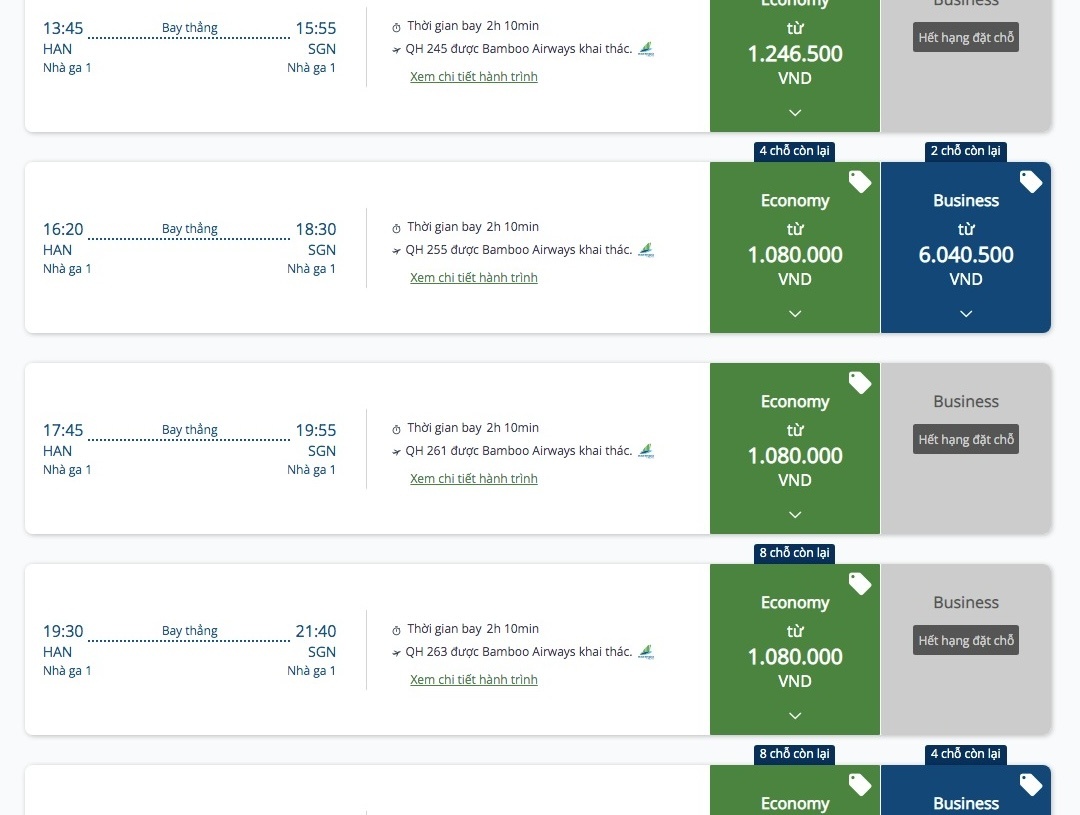View itinerary details for flight QH 263

474,680
